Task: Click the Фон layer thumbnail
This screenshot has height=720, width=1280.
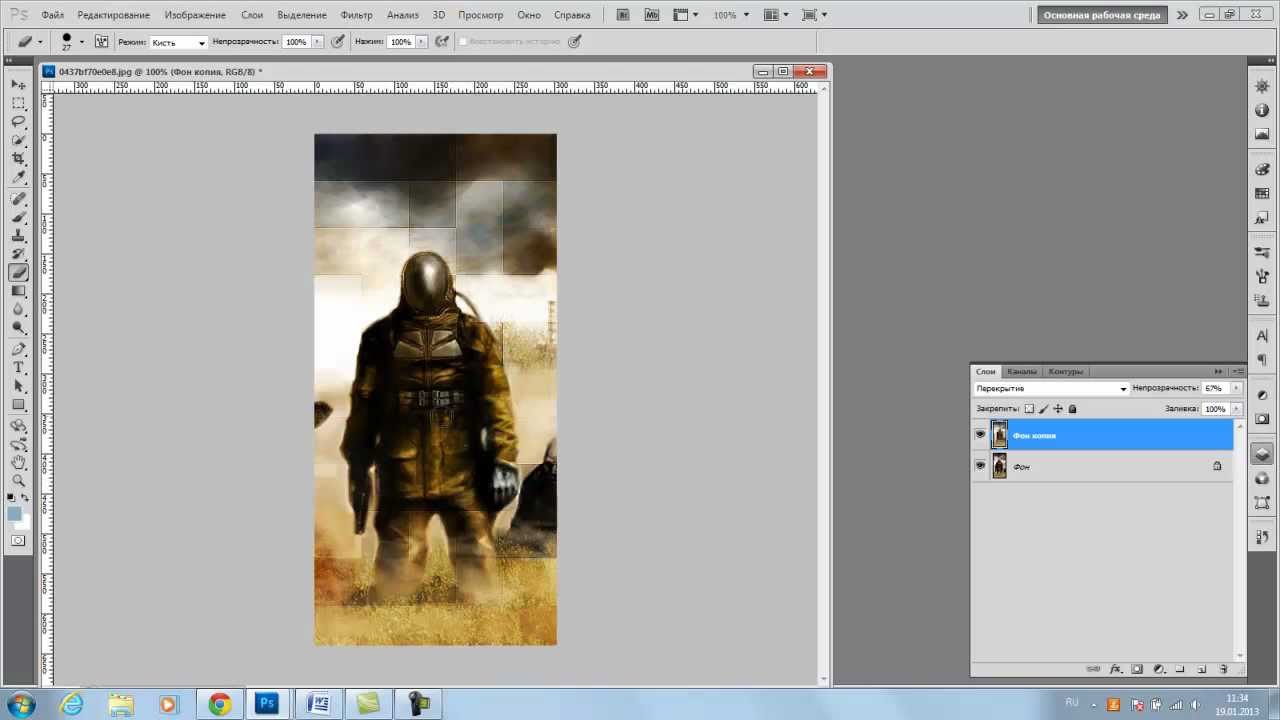Action: coord(999,466)
